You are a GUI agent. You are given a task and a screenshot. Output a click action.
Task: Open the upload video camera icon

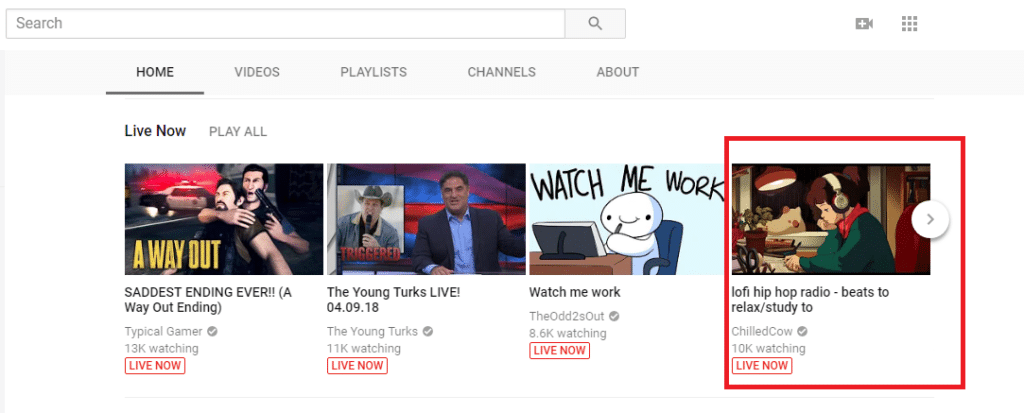(x=864, y=24)
